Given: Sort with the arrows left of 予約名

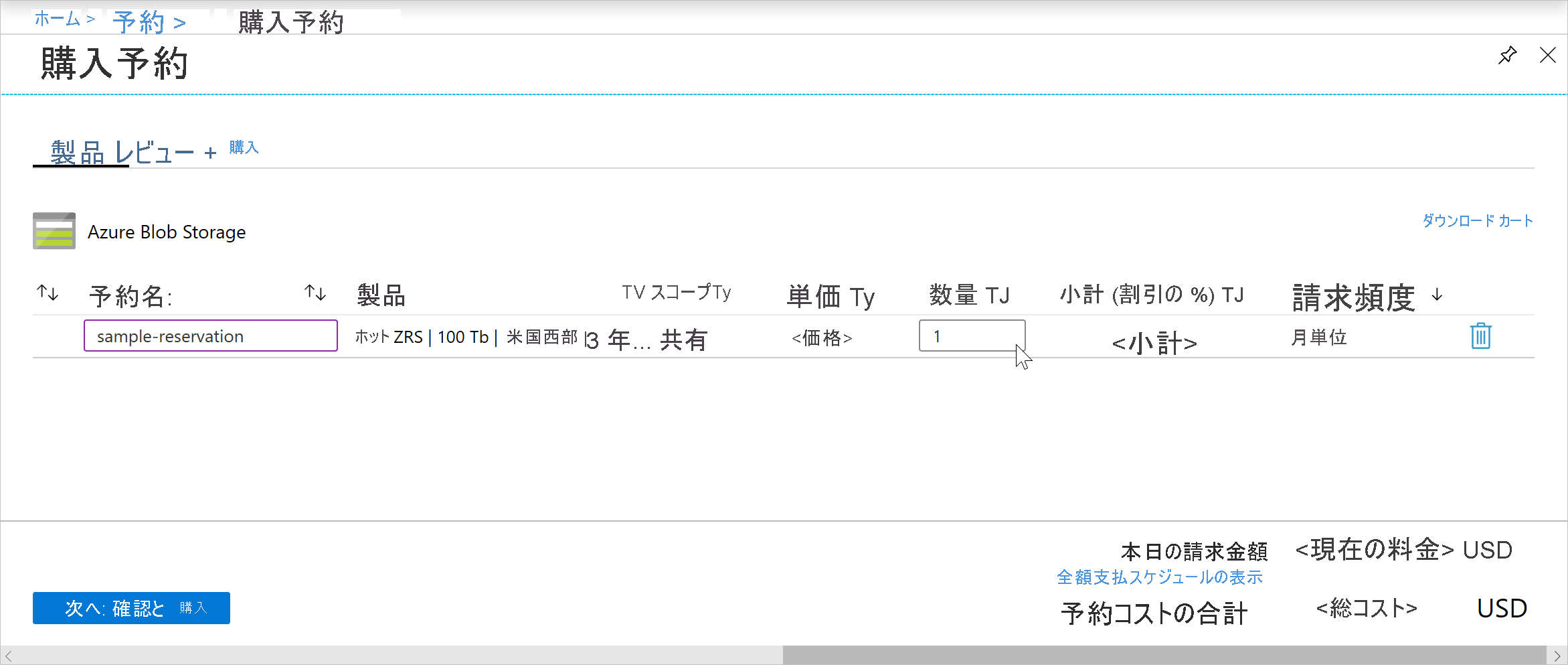Looking at the screenshot, I should pos(48,293).
